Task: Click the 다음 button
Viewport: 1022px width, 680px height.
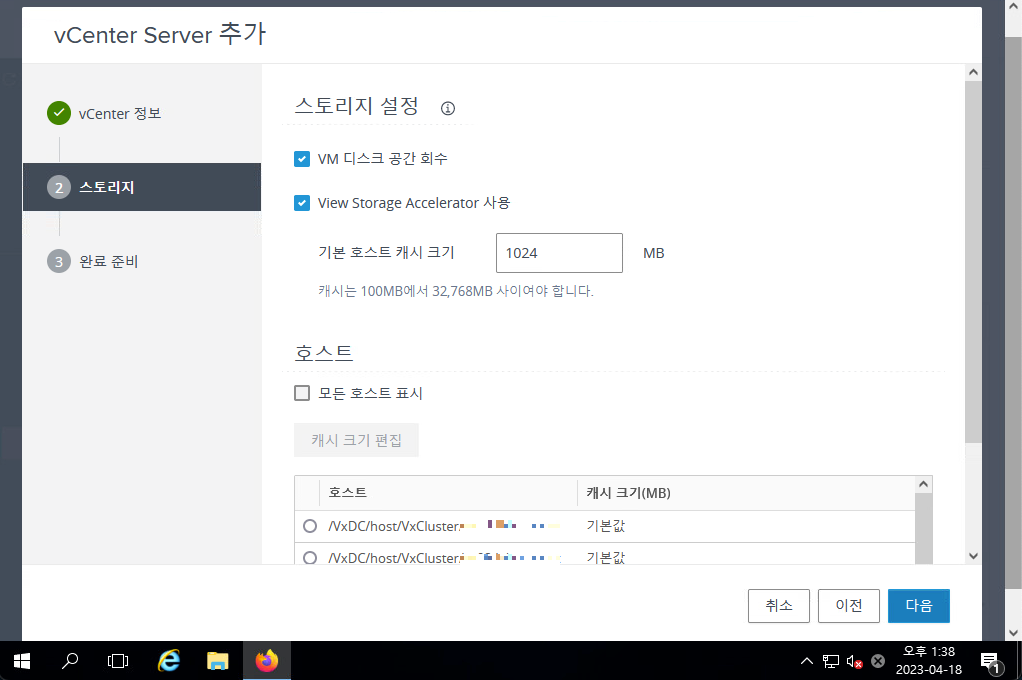Action: coord(918,606)
